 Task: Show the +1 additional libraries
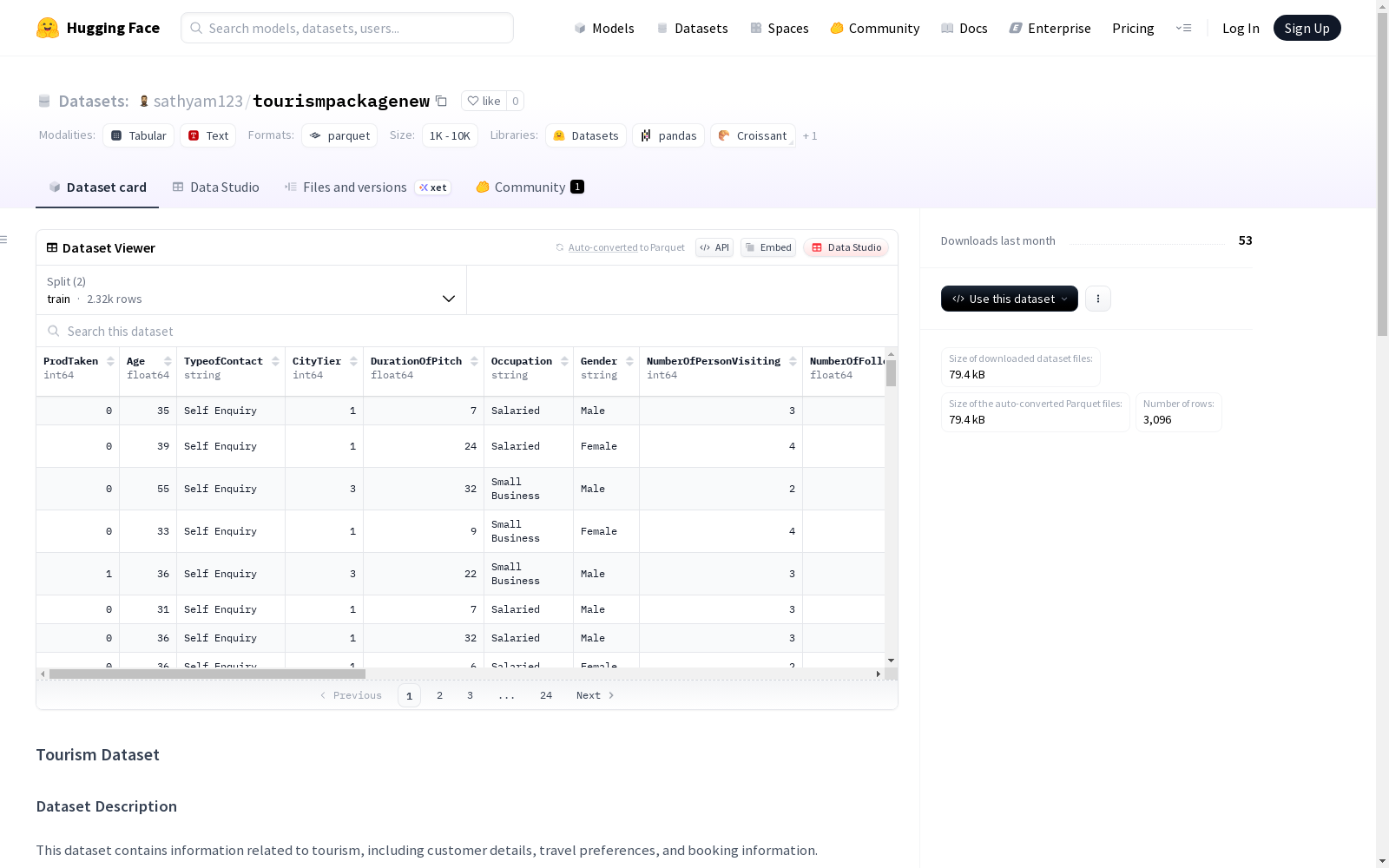coord(810,135)
